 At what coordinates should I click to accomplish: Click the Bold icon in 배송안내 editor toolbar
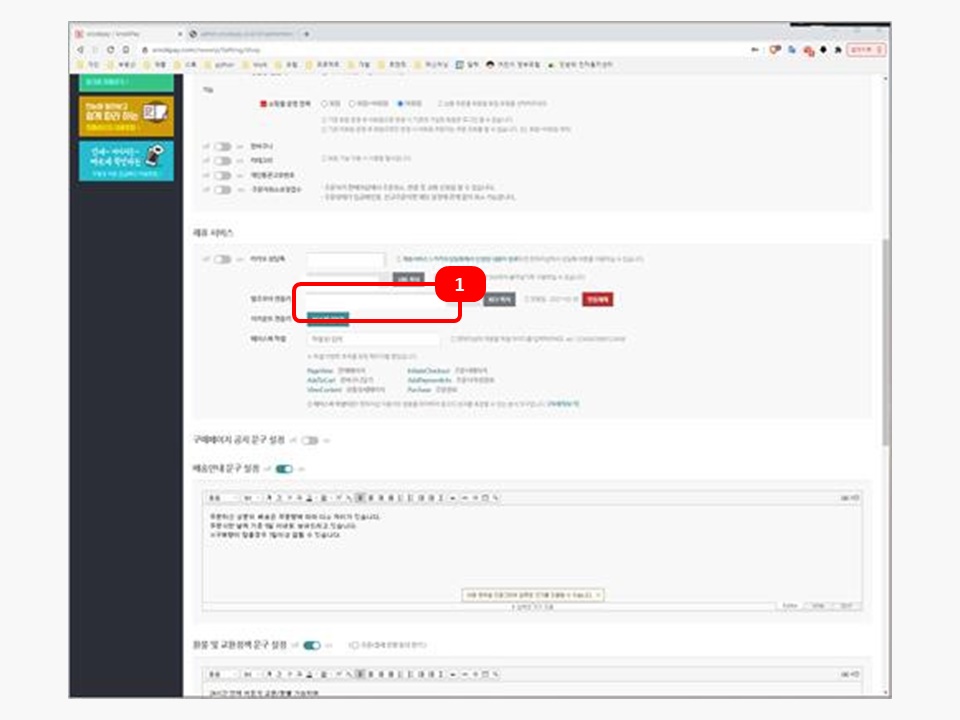pyautogui.click(x=270, y=497)
